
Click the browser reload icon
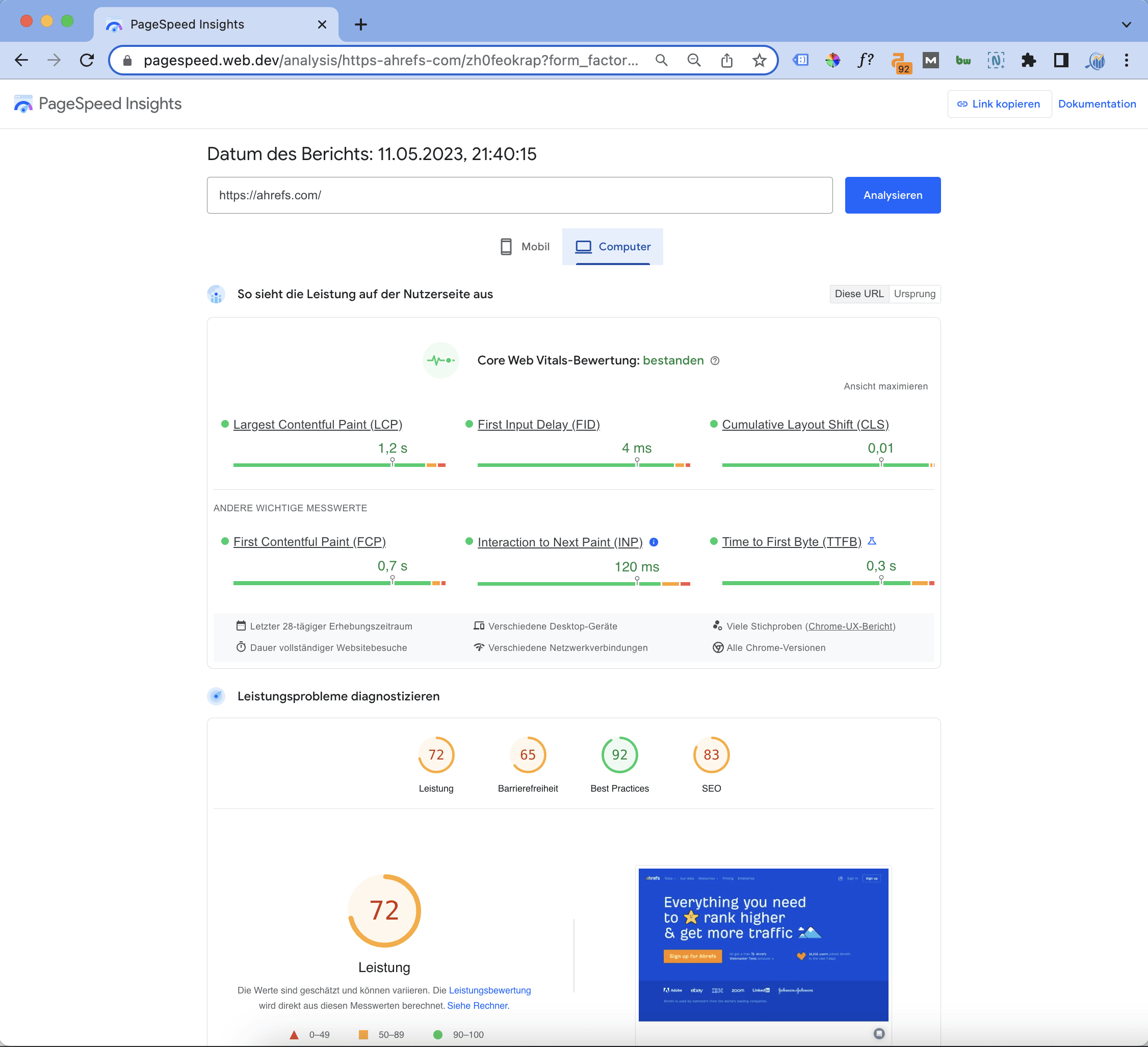click(87, 60)
